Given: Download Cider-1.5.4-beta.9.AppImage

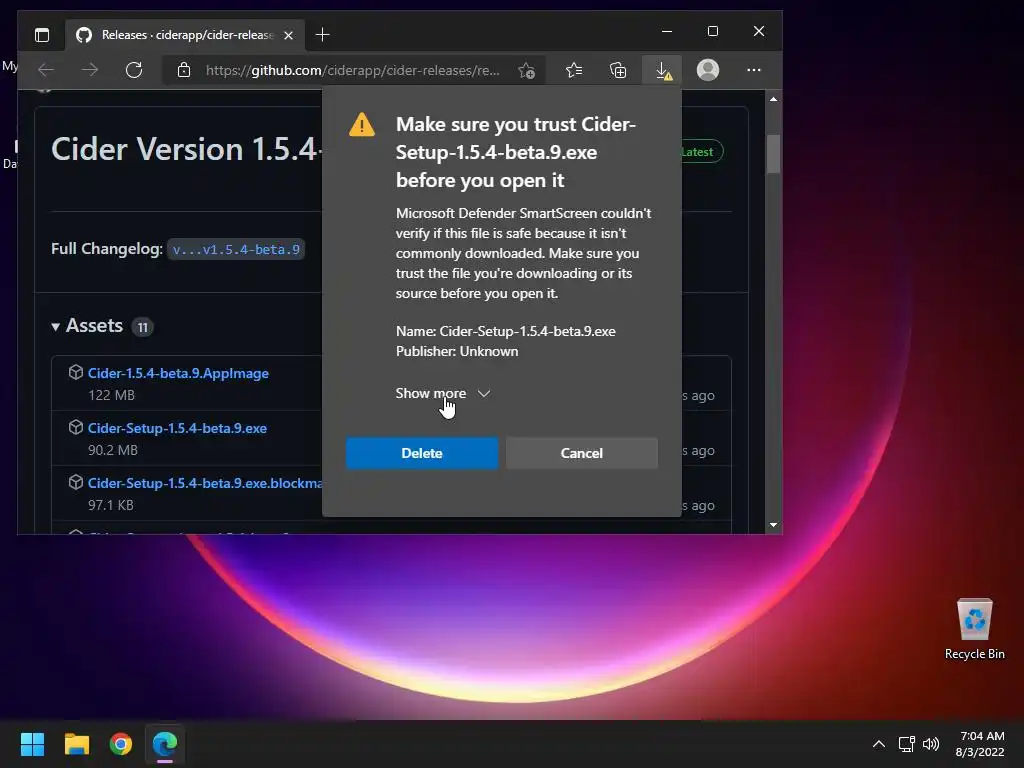Looking at the screenshot, I should (178, 374).
